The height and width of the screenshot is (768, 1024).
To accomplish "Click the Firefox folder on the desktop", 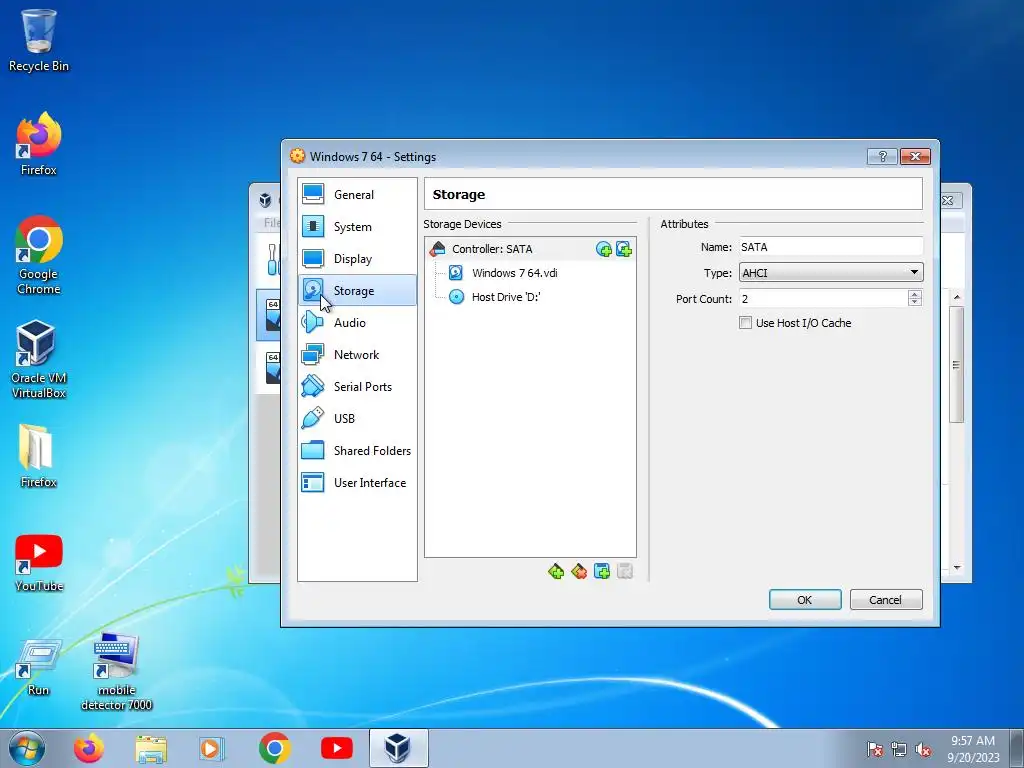I will pos(39,456).
